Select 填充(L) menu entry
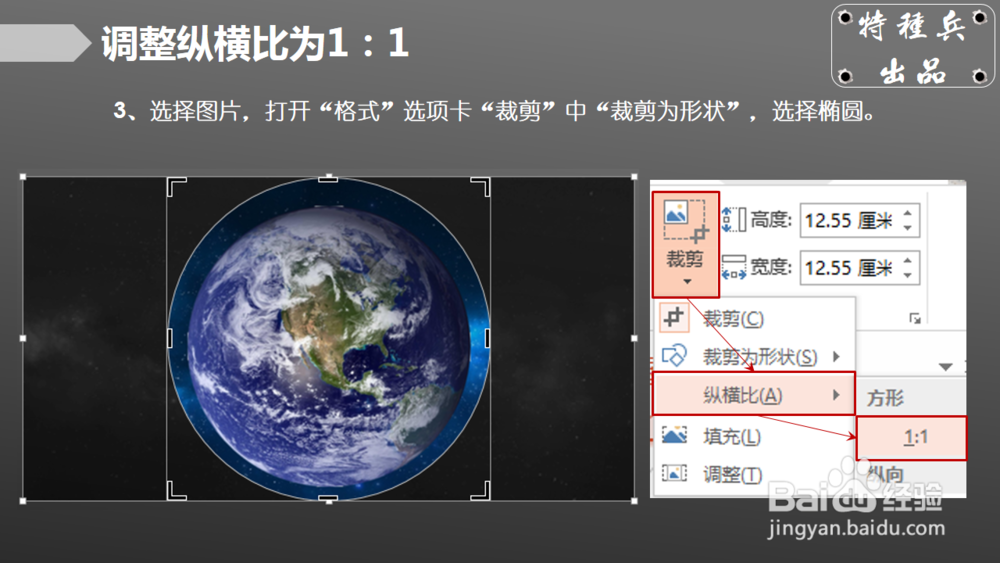This screenshot has width=1000, height=563. (x=756, y=437)
